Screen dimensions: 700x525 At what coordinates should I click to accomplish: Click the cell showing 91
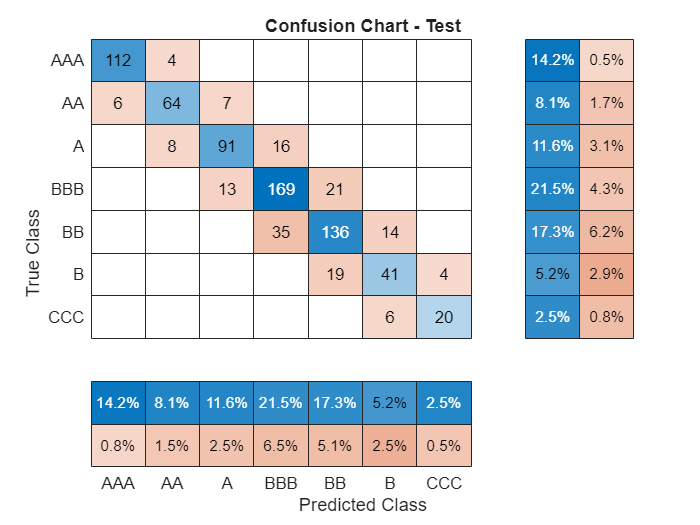pyautogui.click(x=227, y=146)
